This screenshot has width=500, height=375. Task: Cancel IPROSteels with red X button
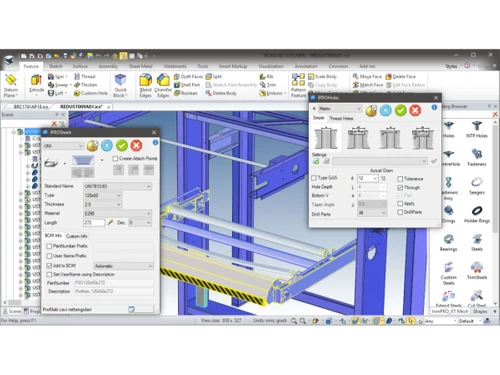pos(136,145)
